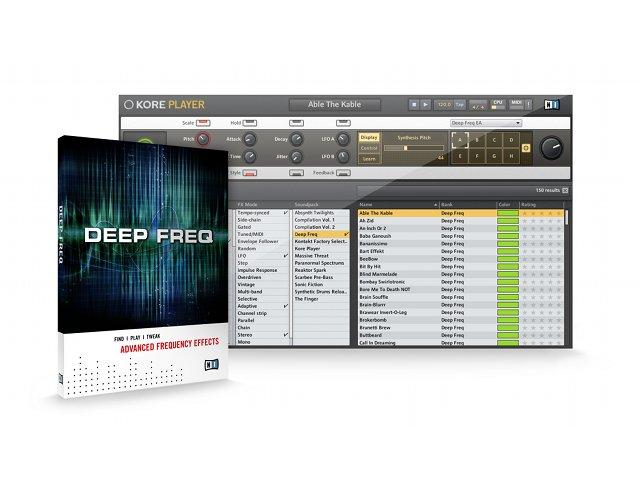Viewport: 640px width, 480px height.
Task: Click the Pitch knob
Action: coord(203,139)
